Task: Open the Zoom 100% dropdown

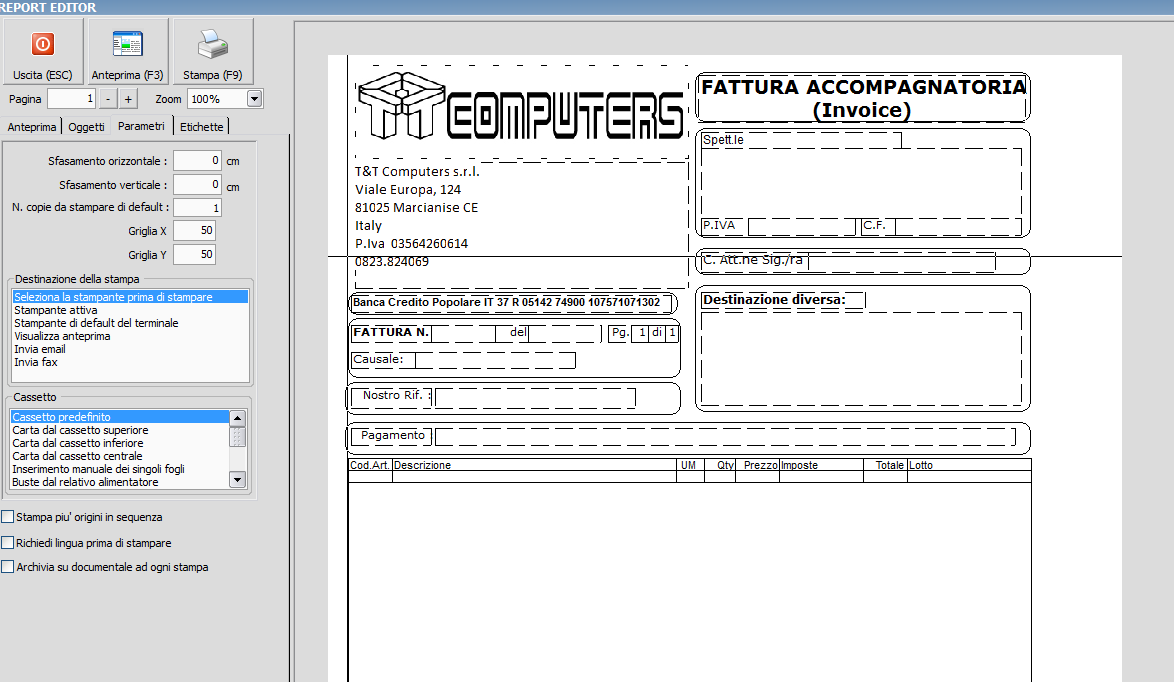Action: (x=255, y=99)
